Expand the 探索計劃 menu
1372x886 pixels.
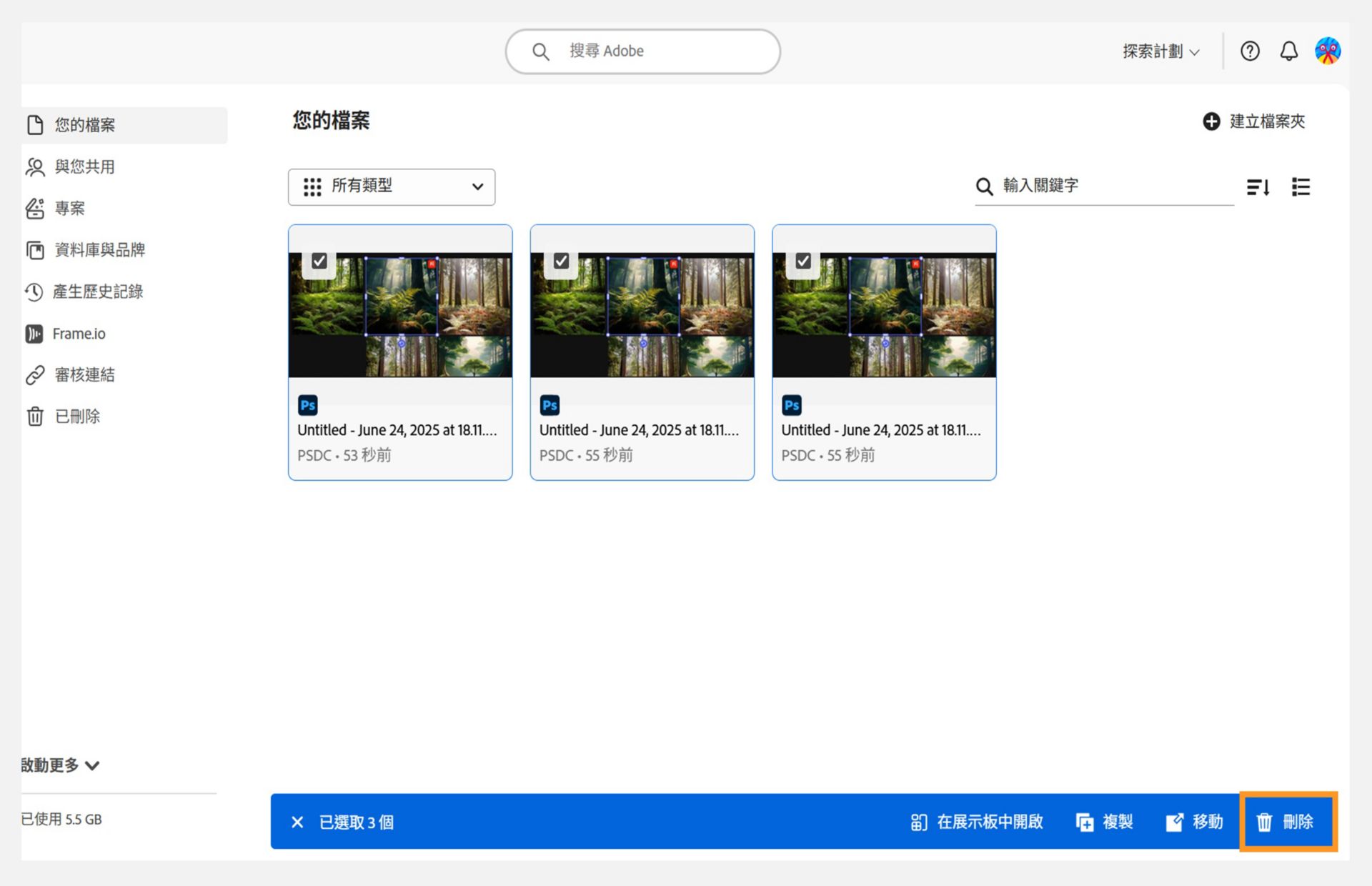tap(1161, 51)
